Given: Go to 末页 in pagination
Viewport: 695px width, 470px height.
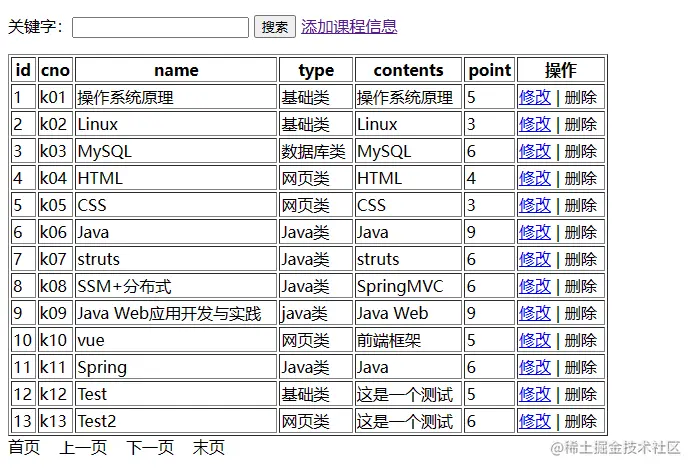Looking at the screenshot, I should pos(209,447).
